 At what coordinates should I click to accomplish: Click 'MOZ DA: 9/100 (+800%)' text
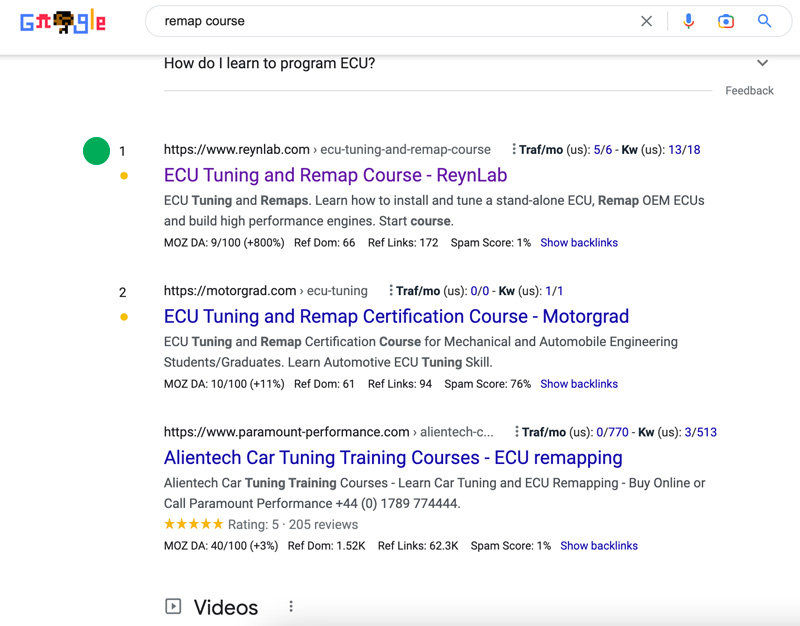224,243
